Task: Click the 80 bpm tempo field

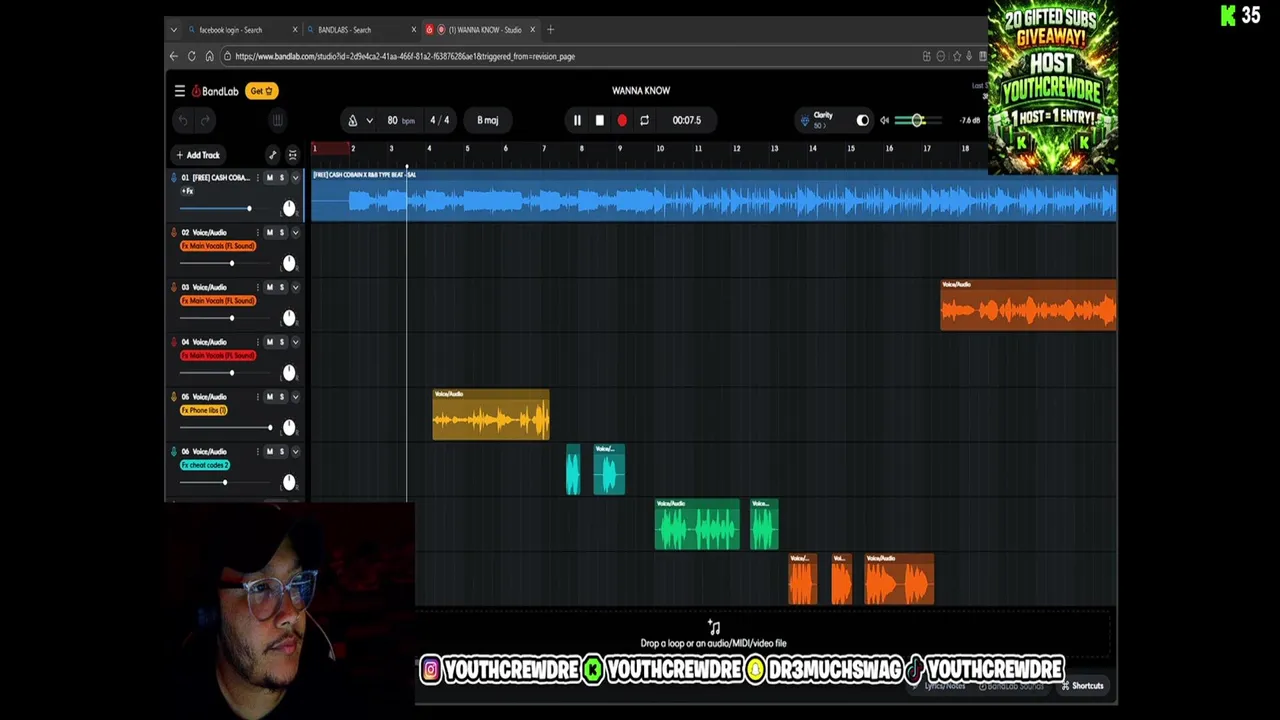Action: tap(400, 120)
